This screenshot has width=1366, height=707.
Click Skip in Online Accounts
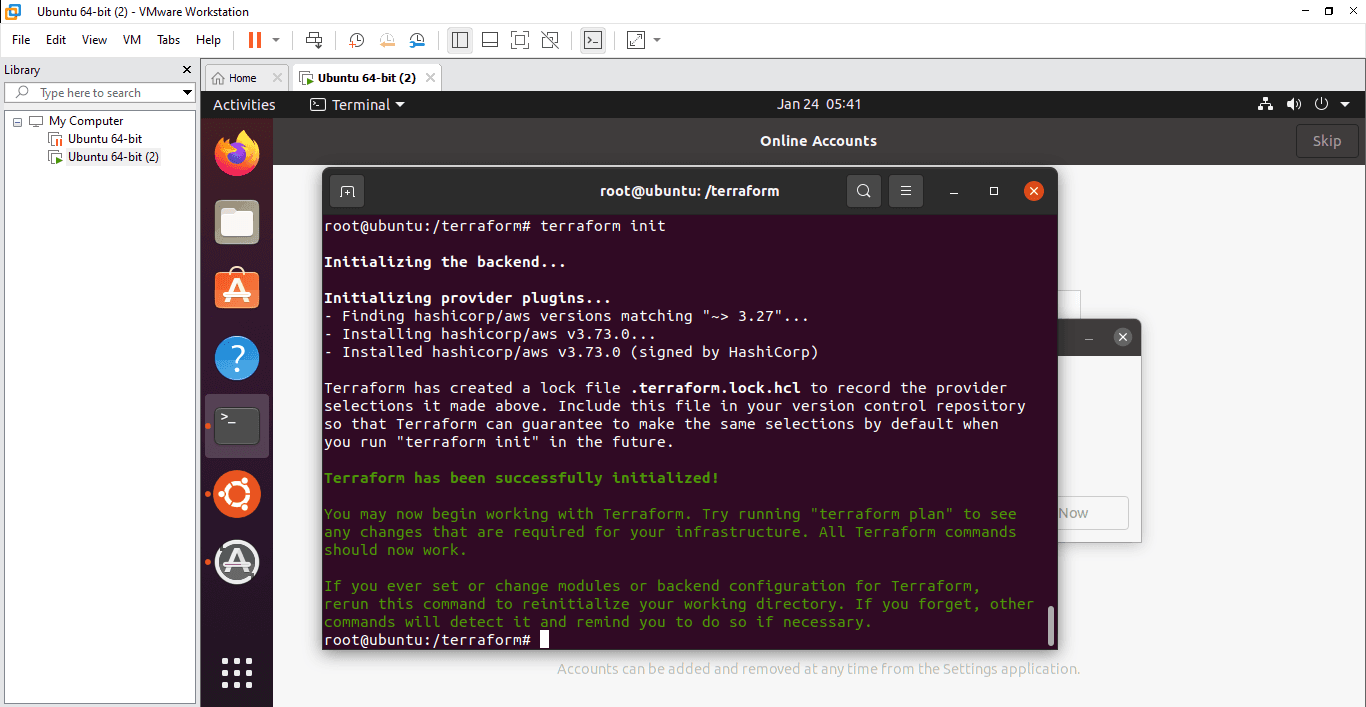1326,141
